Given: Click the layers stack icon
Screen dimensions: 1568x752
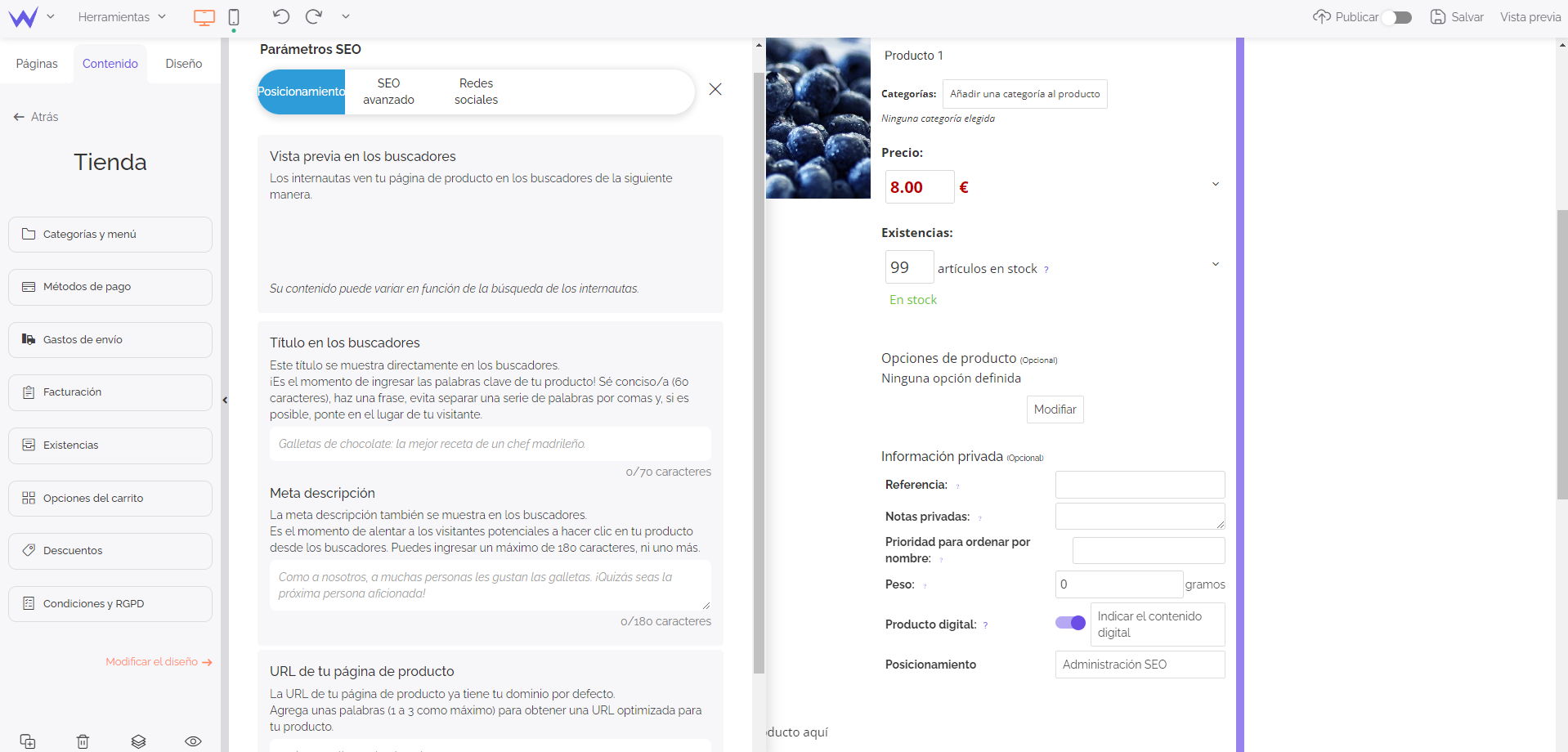Looking at the screenshot, I should (x=138, y=741).
